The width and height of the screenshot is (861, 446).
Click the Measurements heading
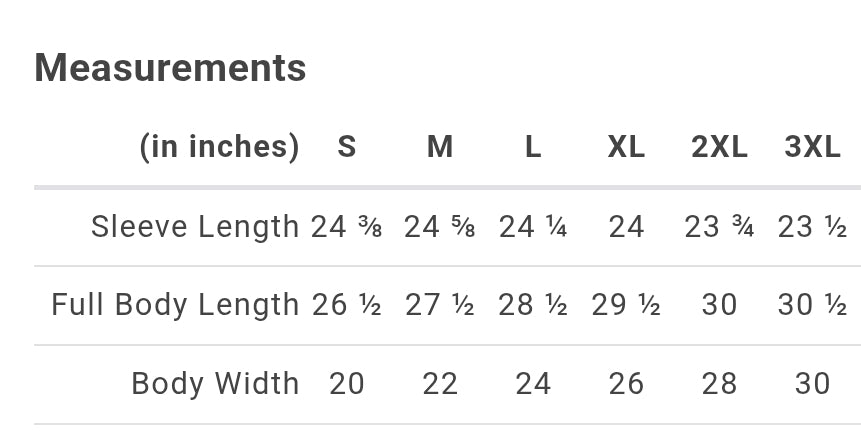pos(170,68)
